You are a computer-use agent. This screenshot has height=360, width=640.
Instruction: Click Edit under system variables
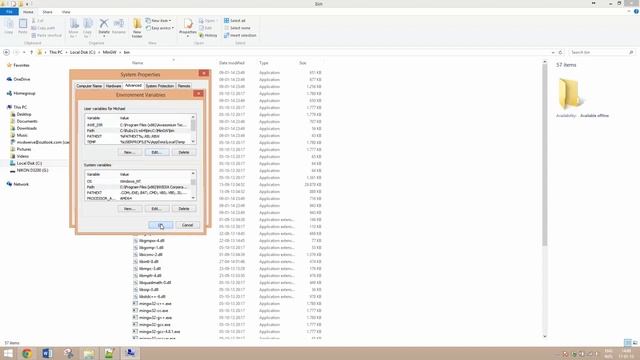click(157, 209)
